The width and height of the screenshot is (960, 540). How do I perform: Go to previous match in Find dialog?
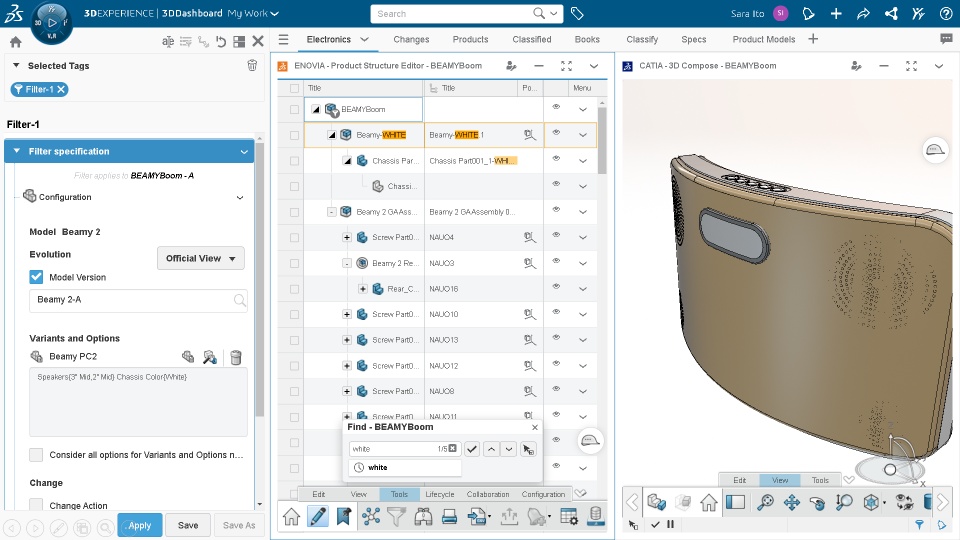pyautogui.click(x=491, y=449)
